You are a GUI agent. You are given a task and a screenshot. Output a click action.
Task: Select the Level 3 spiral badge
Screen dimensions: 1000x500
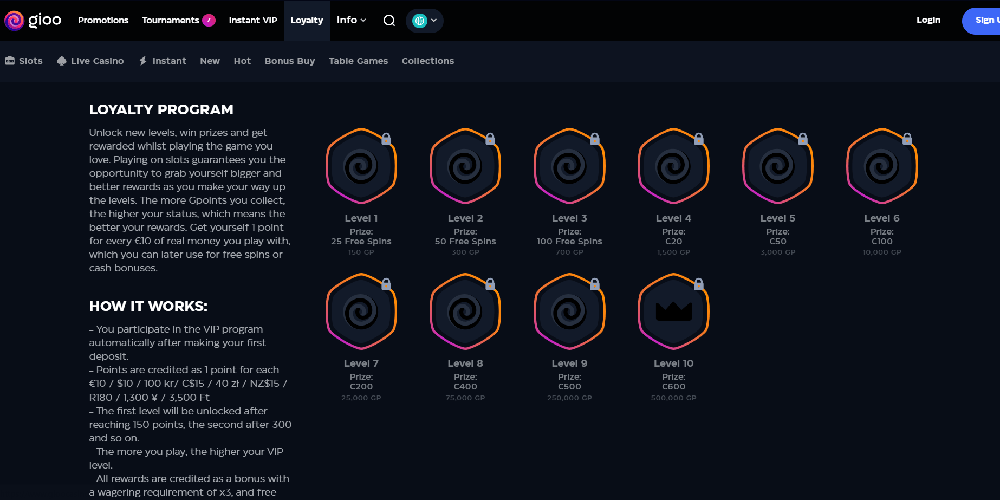569,166
